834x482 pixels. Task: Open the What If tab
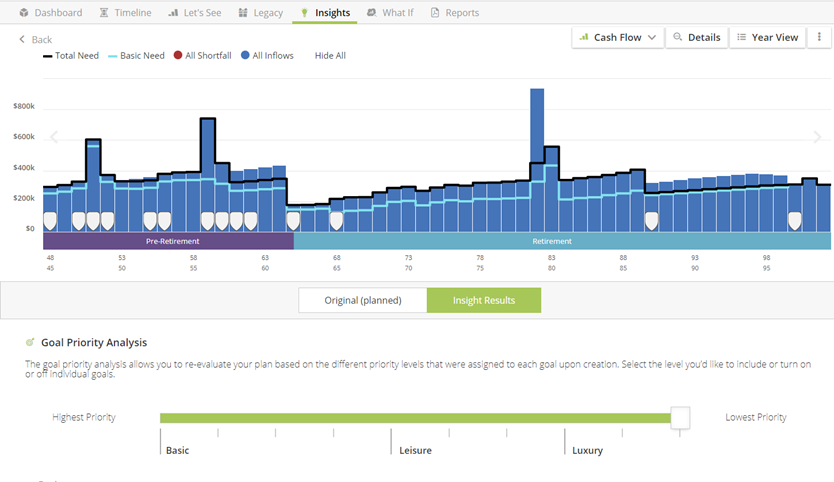[390, 13]
